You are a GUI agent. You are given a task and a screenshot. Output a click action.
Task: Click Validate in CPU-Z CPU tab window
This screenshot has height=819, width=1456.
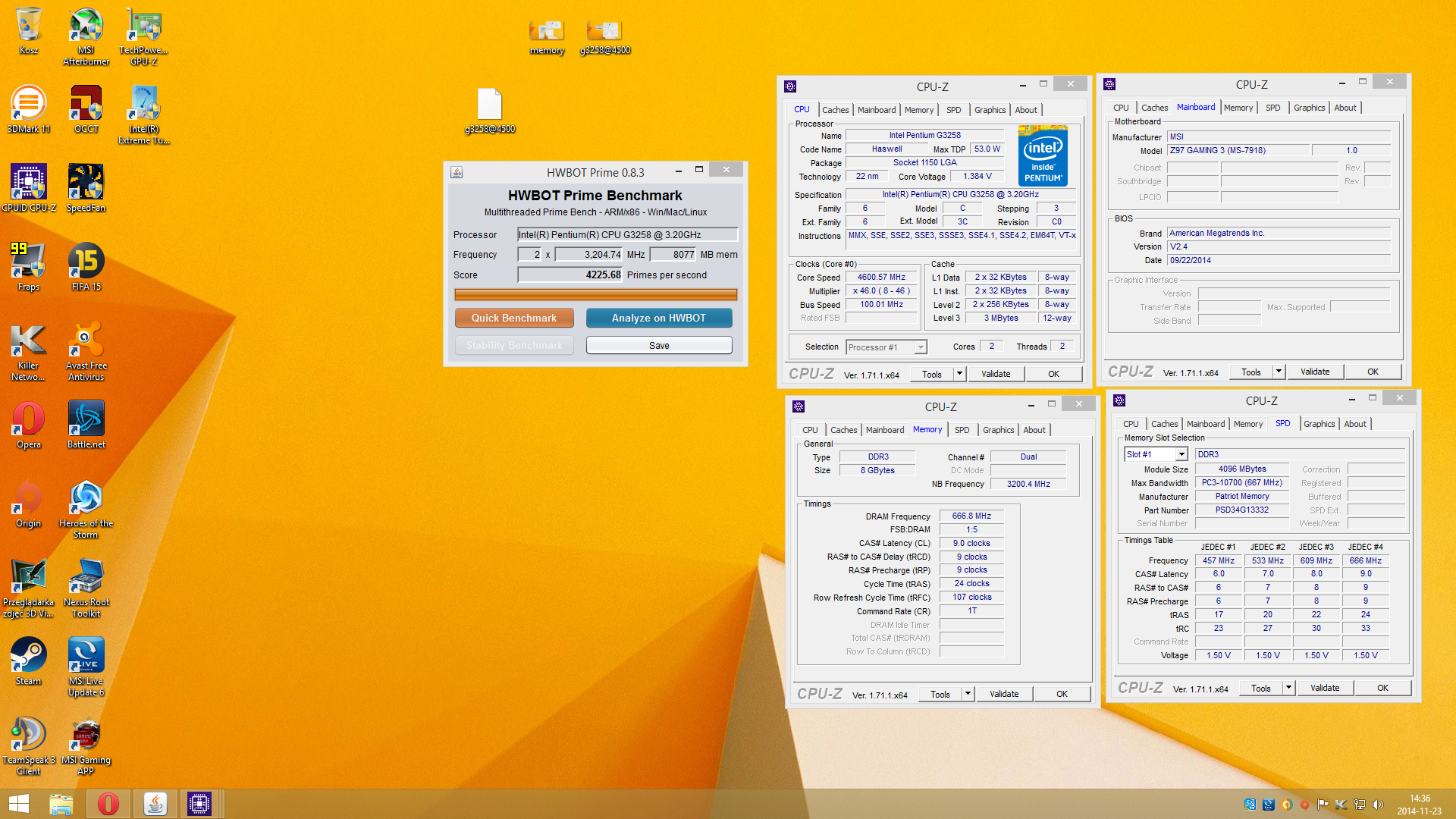click(996, 374)
